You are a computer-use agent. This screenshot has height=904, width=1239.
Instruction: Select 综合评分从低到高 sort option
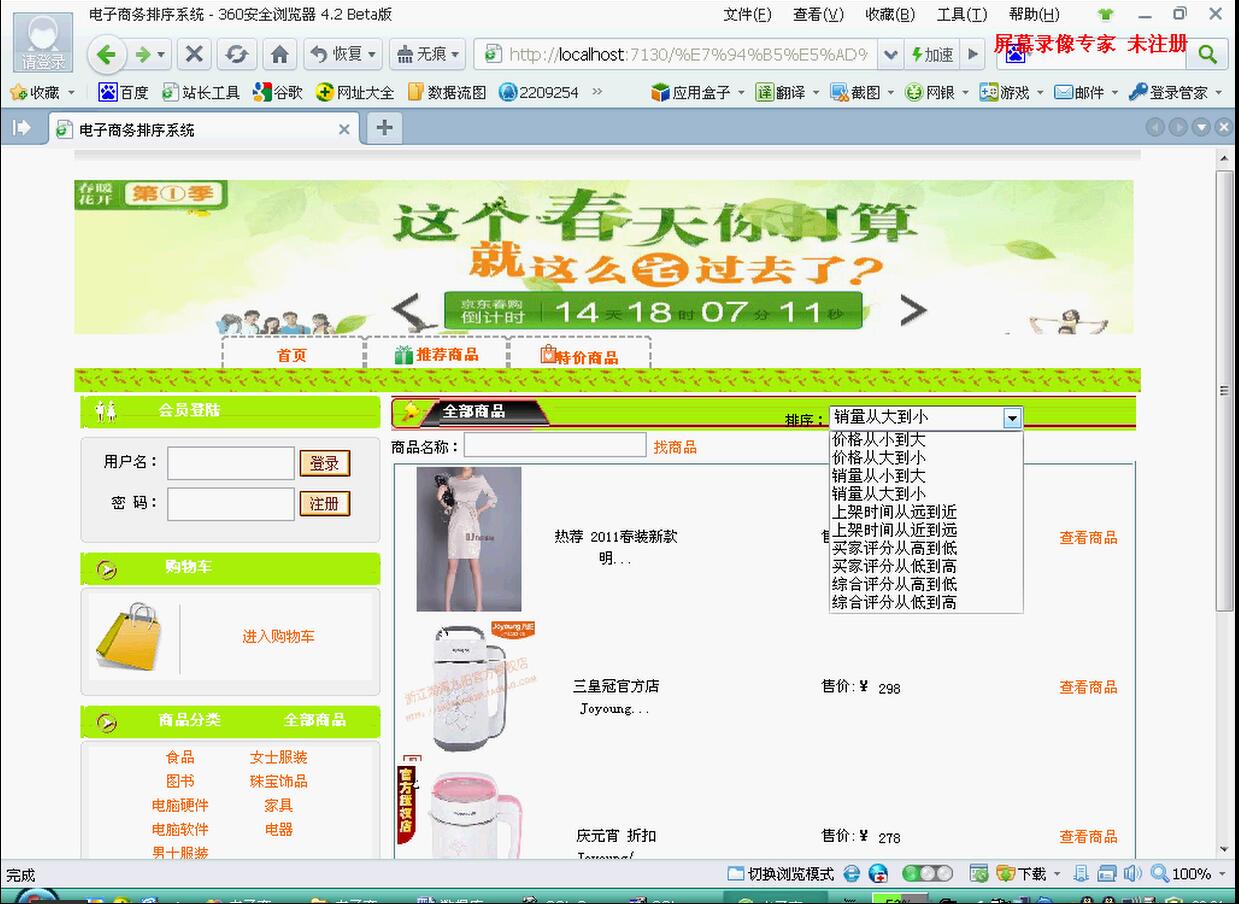click(x=894, y=602)
